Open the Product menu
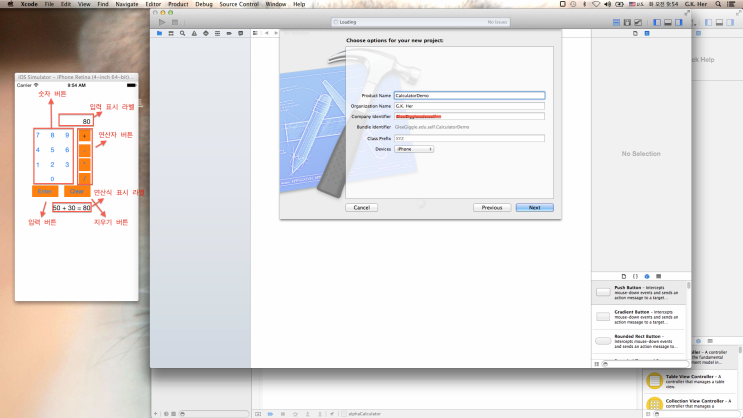This screenshot has height=418, width=743. coord(178,4)
